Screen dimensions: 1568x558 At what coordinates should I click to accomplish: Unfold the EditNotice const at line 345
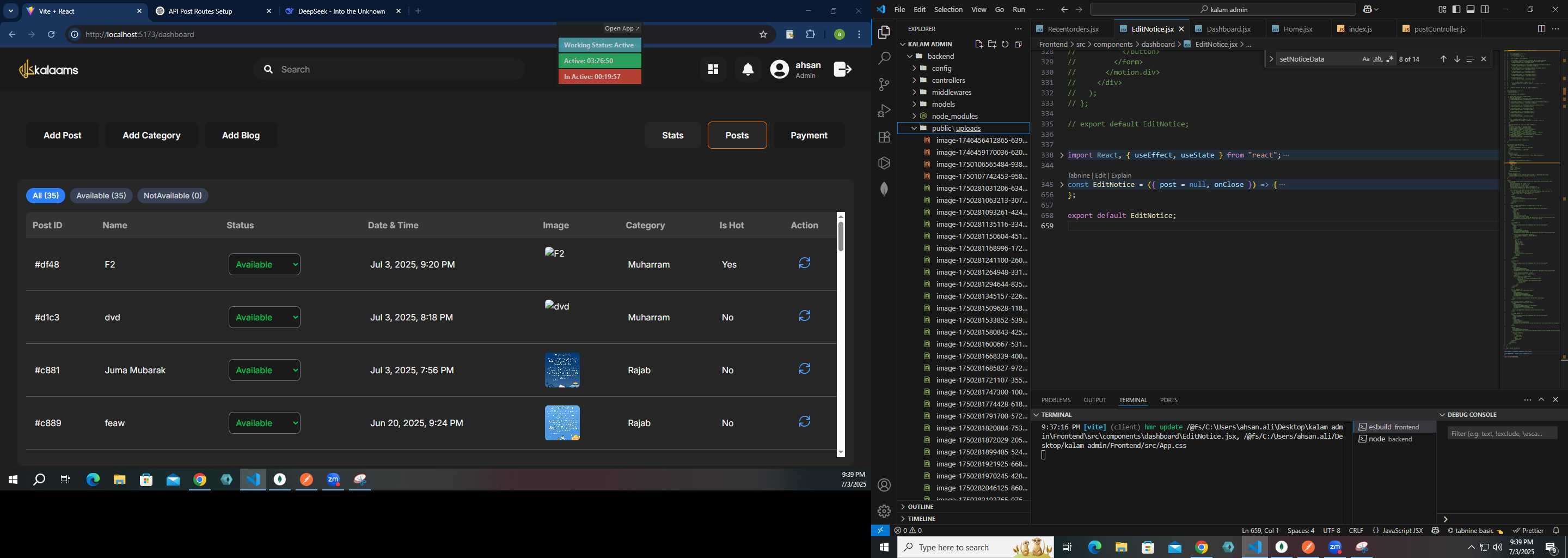pyautogui.click(x=1062, y=185)
